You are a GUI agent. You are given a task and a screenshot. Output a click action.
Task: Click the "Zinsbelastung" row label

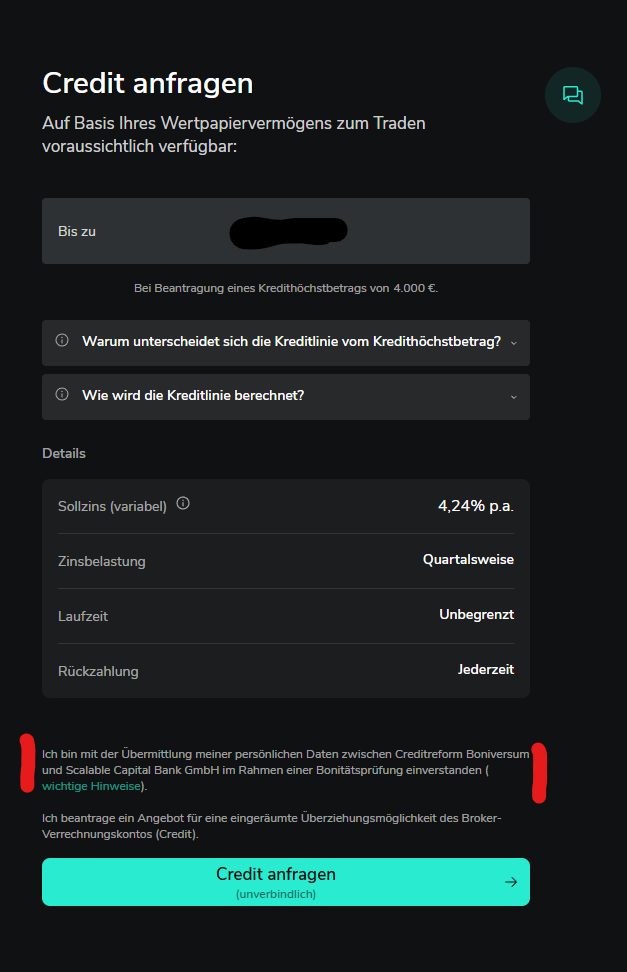tap(102, 562)
